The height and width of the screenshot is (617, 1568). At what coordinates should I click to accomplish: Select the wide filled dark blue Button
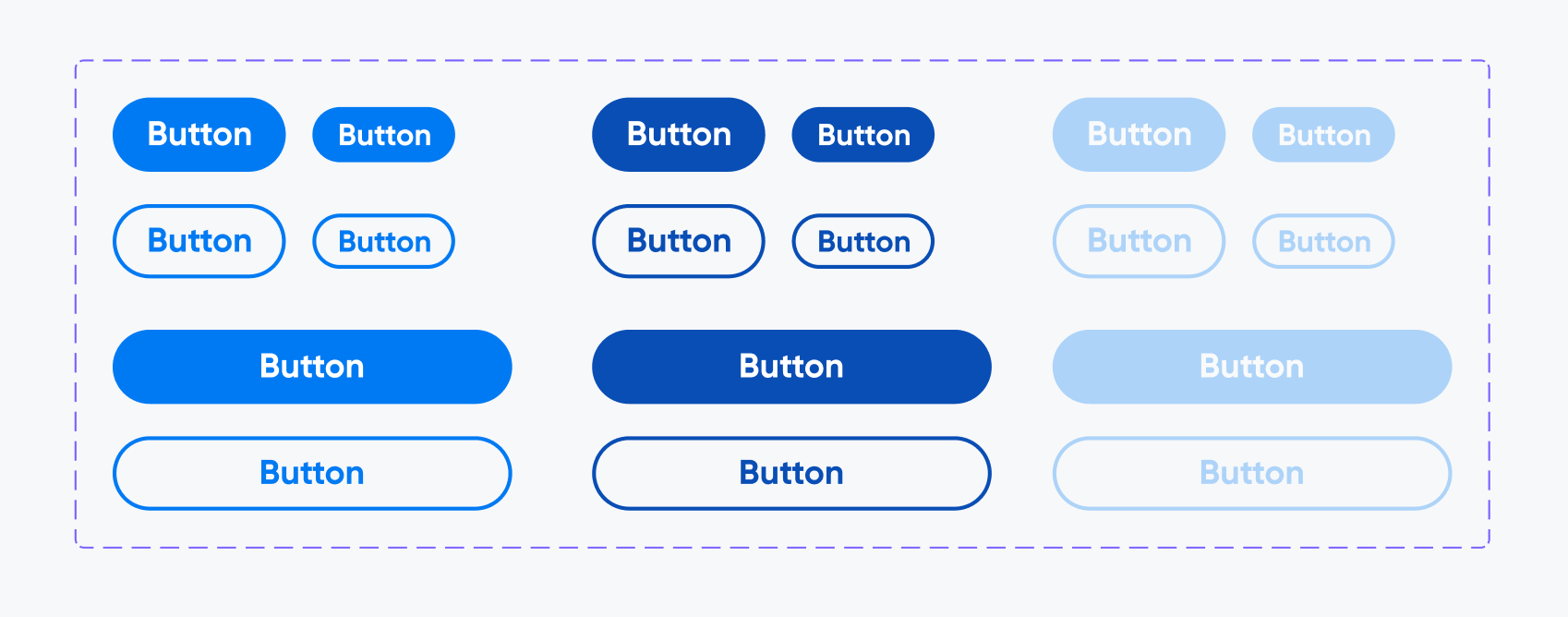pos(791,367)
